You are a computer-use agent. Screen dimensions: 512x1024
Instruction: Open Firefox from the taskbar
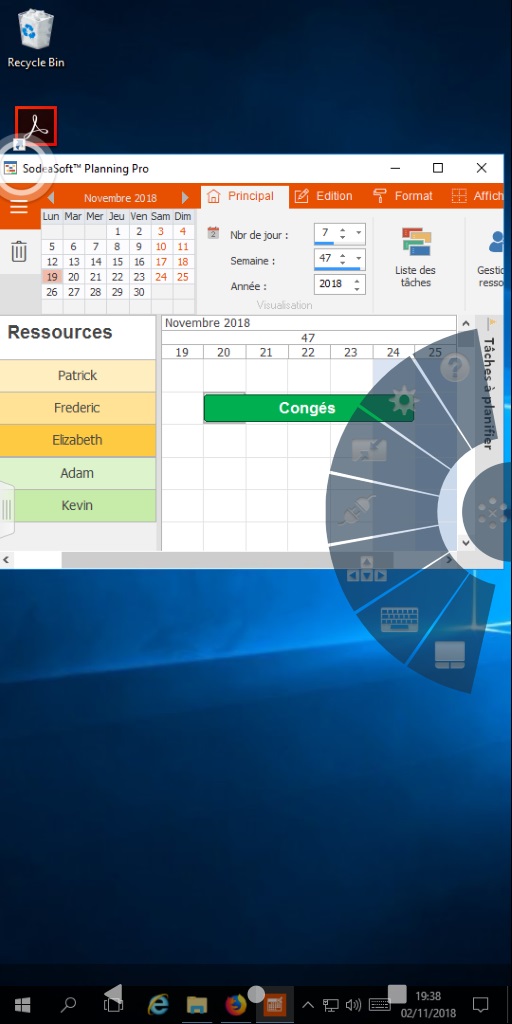(235, 1004)
